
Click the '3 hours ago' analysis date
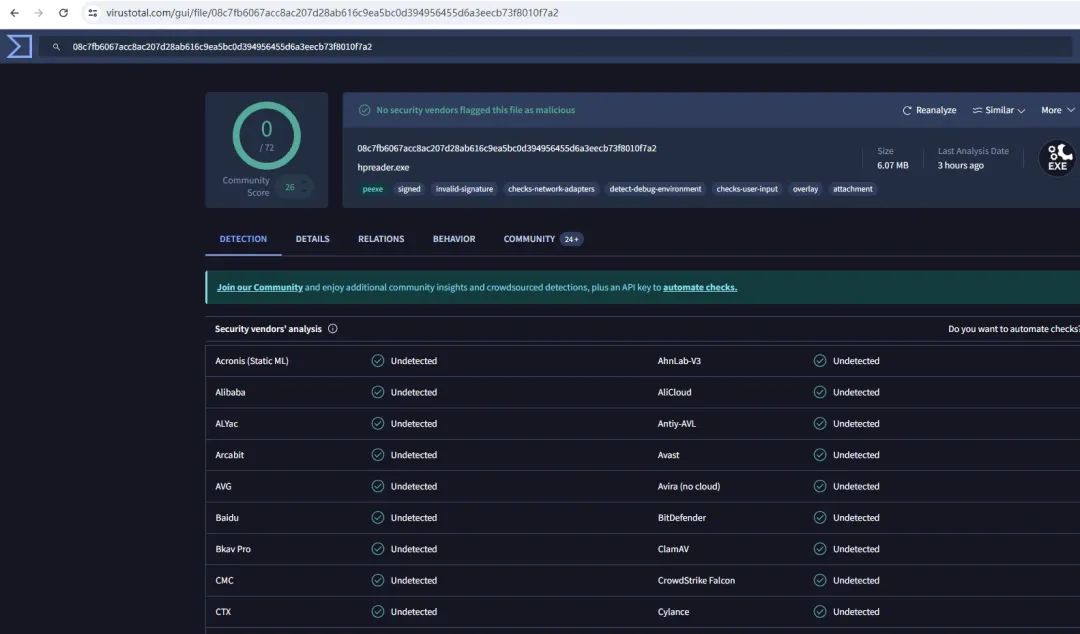(x=960, y=165)
